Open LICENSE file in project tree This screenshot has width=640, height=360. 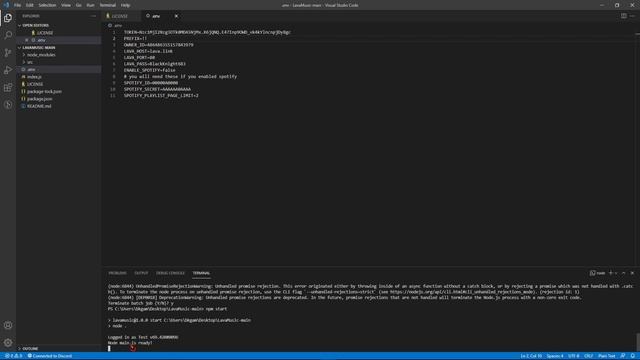tap(35, 84)
